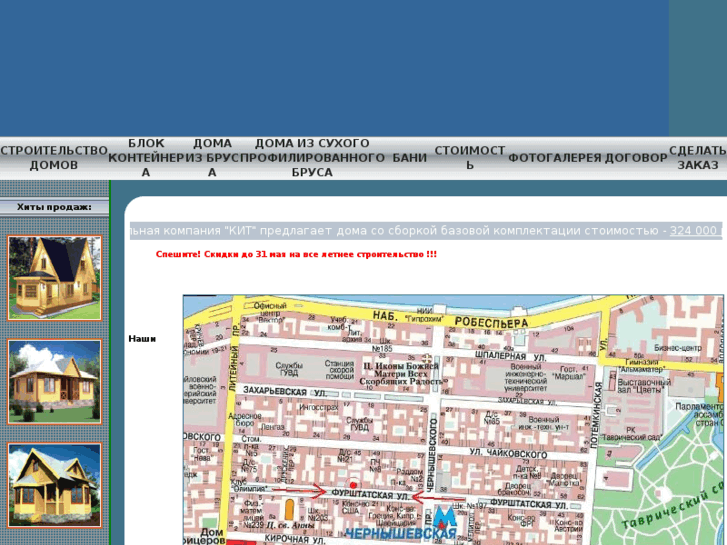The image size is (727, 545).
Task: Click the red dot location marker on map
Action: 352,485
